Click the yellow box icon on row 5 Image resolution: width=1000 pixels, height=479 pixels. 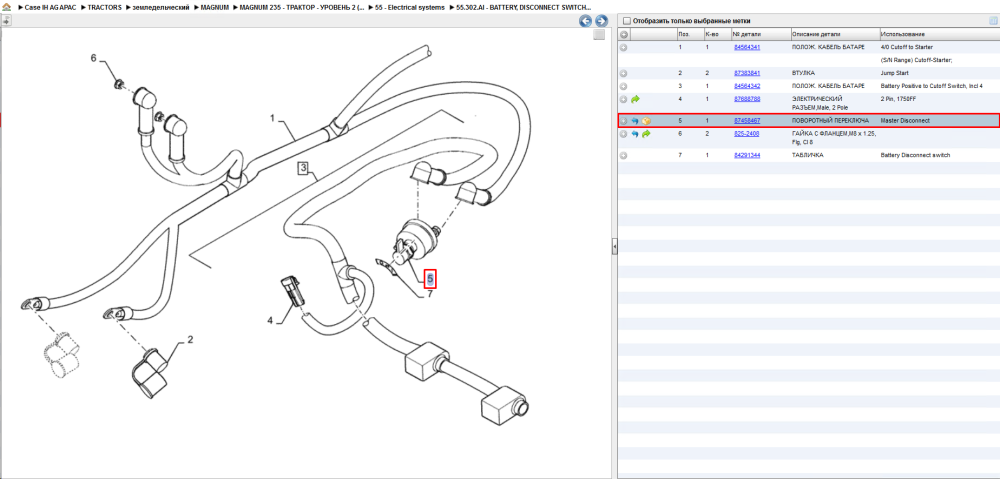click(x=646, y=121)
